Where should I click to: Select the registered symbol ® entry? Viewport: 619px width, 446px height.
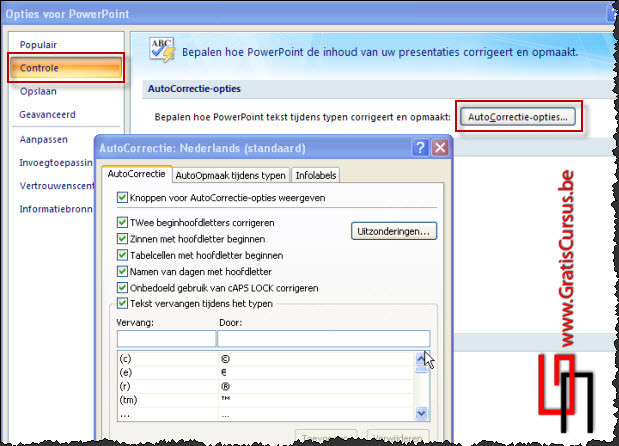[225, 386]
